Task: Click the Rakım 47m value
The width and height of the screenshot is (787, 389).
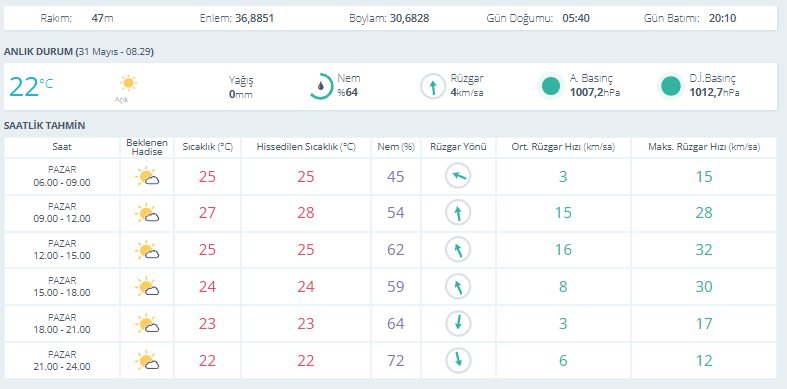Action: (x=102, y=19)
